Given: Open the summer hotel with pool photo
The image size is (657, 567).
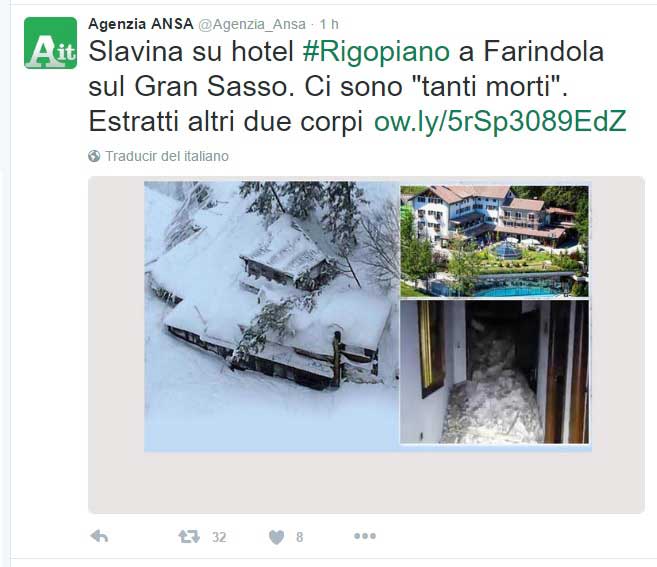Looking at the screenshot, I should pos(494,241).
